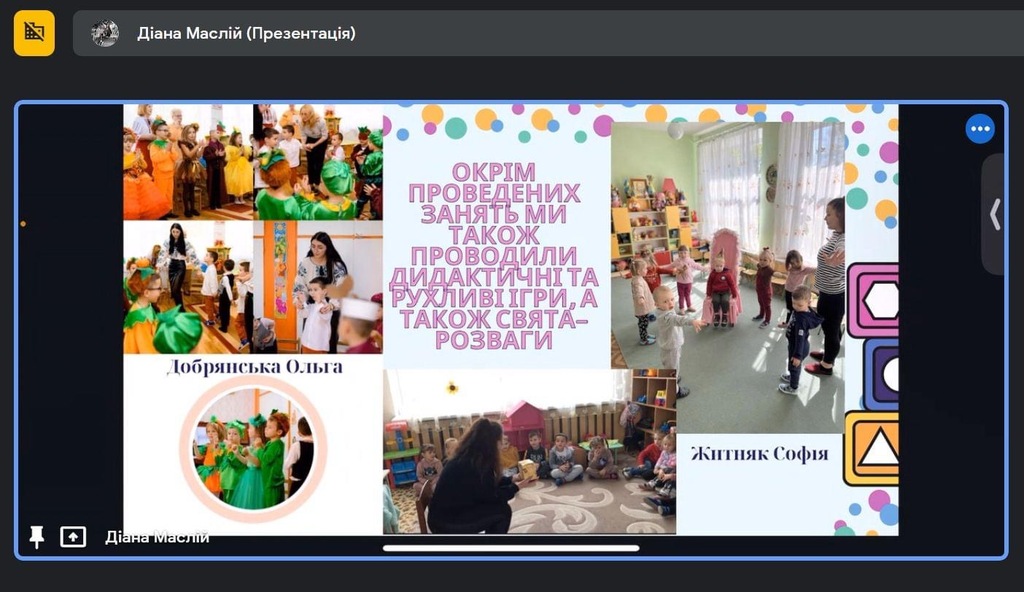Click the top-left photo of costumed children
The height and width of the screenshot is (592, 1024).
(188, 161)
